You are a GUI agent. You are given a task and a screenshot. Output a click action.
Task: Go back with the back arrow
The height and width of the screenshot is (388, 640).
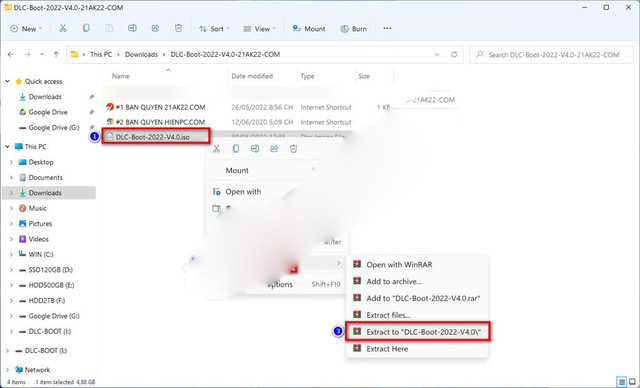pyautogui.click(x=11, y=54)
